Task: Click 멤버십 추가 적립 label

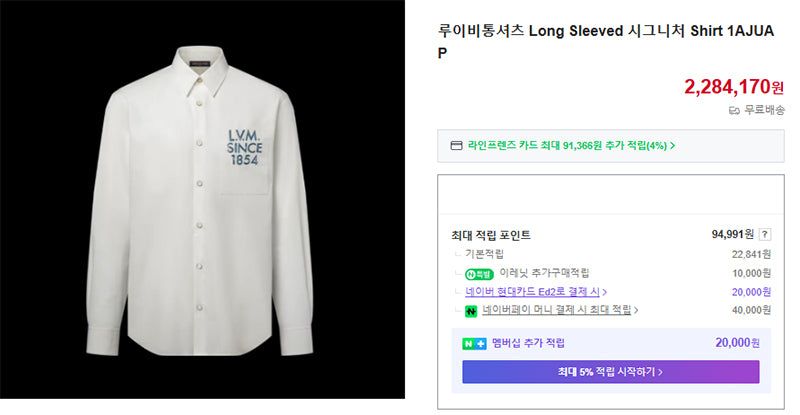Action: coord(528,343)
